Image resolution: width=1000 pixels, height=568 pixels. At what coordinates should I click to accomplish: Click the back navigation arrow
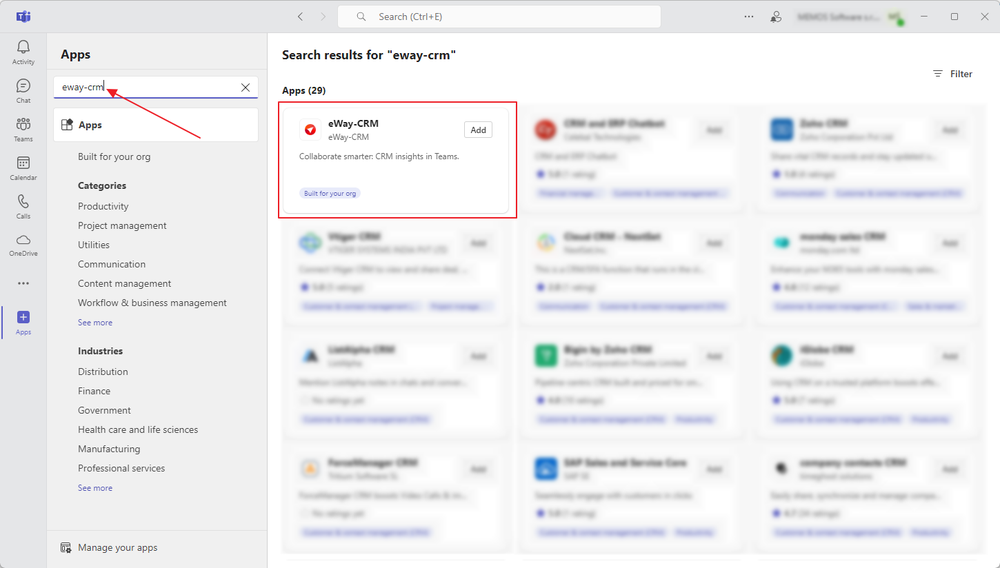point(300,17)
